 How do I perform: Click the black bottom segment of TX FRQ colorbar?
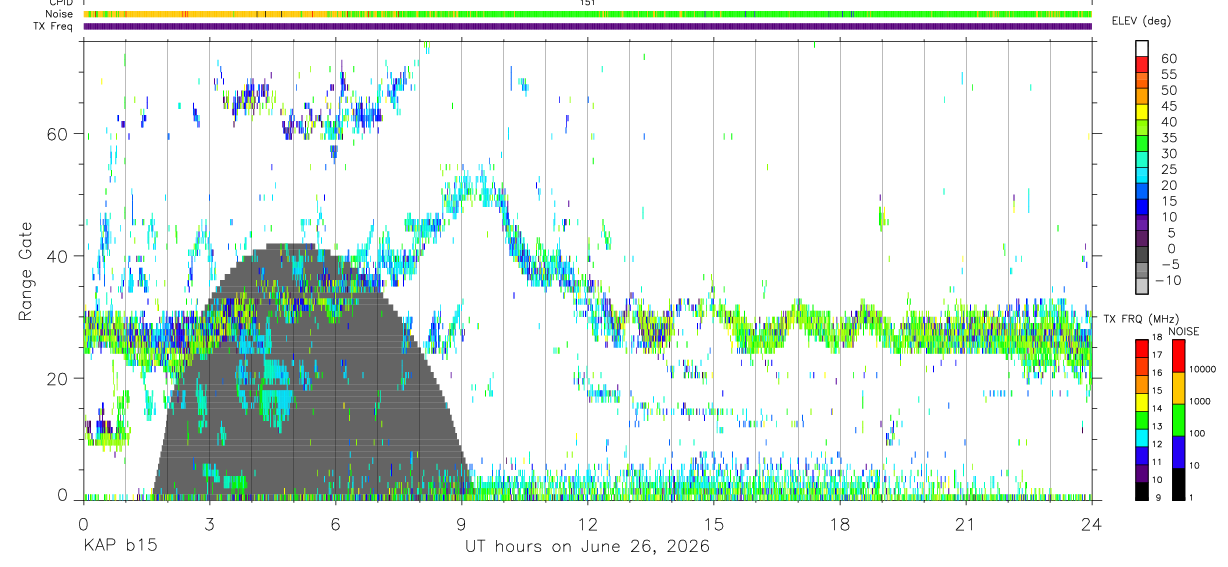point(1142,491)
